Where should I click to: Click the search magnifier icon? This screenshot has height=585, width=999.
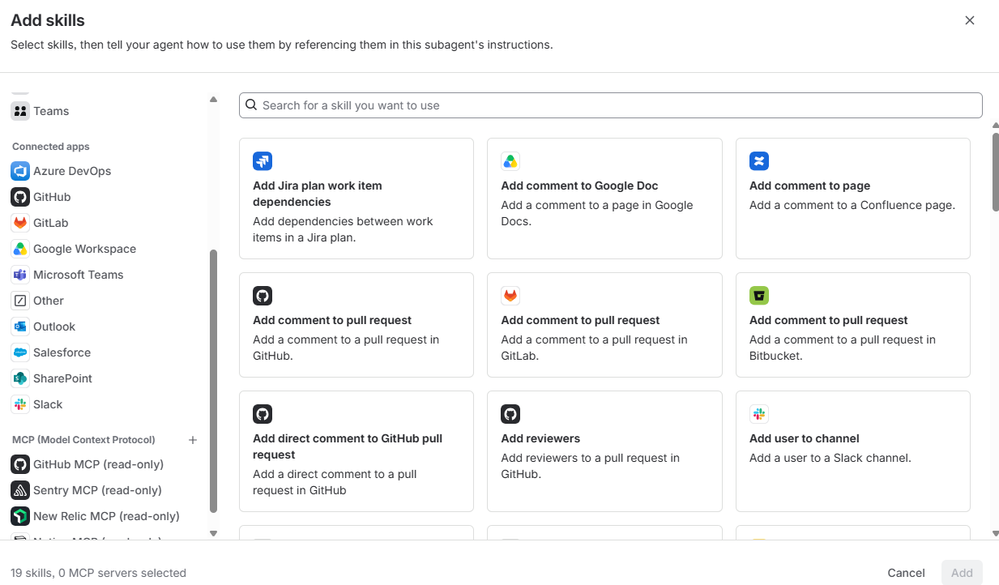point(251,105)
